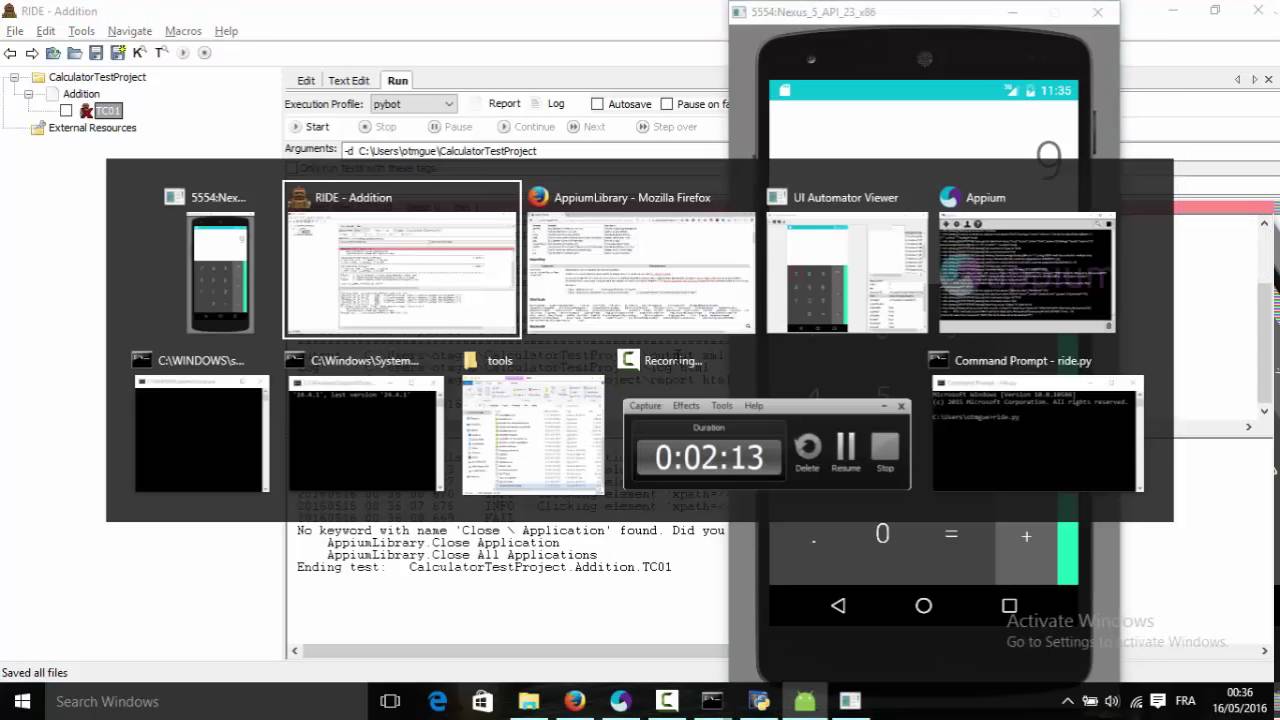Click the green Android emulator taskbar icon

(805, 701)
